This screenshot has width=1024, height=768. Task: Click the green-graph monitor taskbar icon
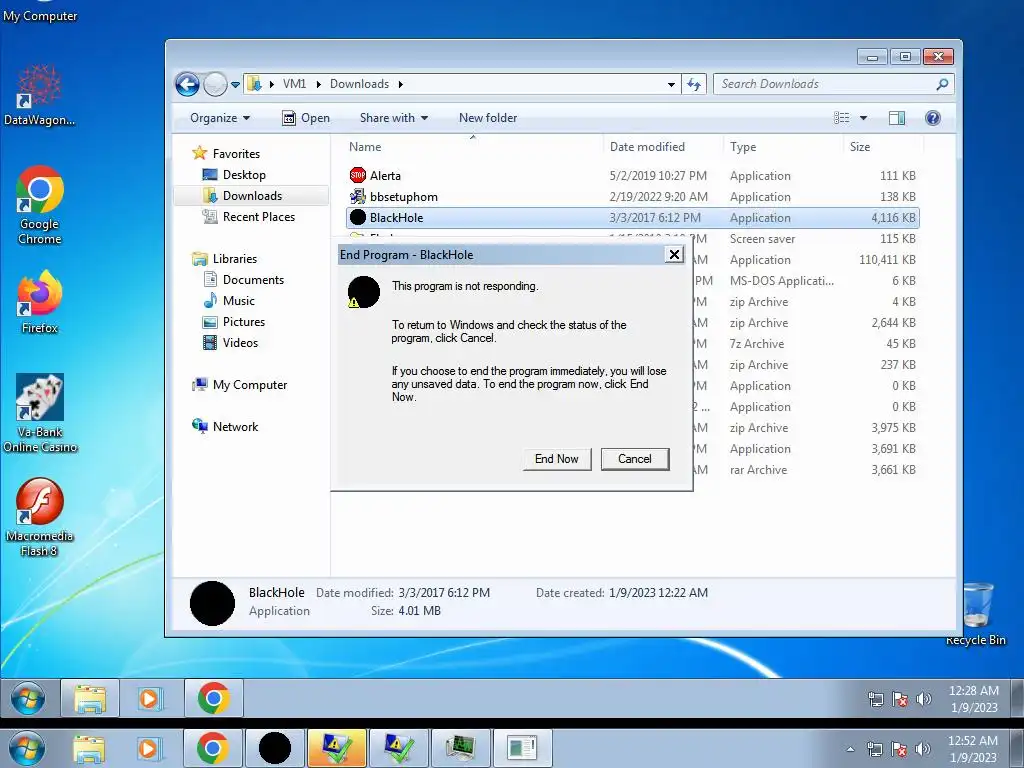460,748
